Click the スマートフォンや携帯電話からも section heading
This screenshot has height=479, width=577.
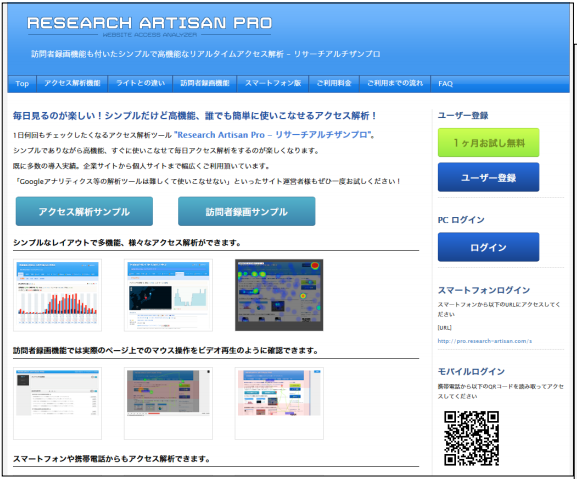pyautogui.click(x=112, y=459)
